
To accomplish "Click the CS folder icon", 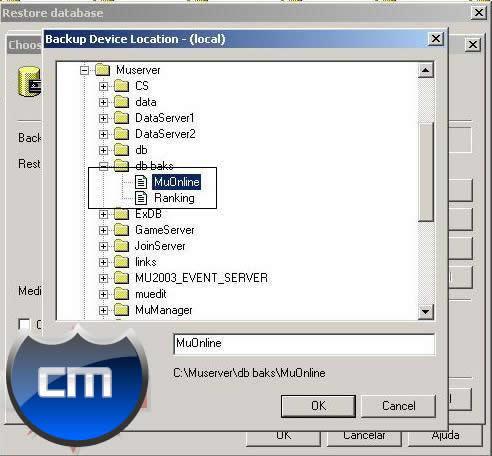I will (x=122, y=86).
